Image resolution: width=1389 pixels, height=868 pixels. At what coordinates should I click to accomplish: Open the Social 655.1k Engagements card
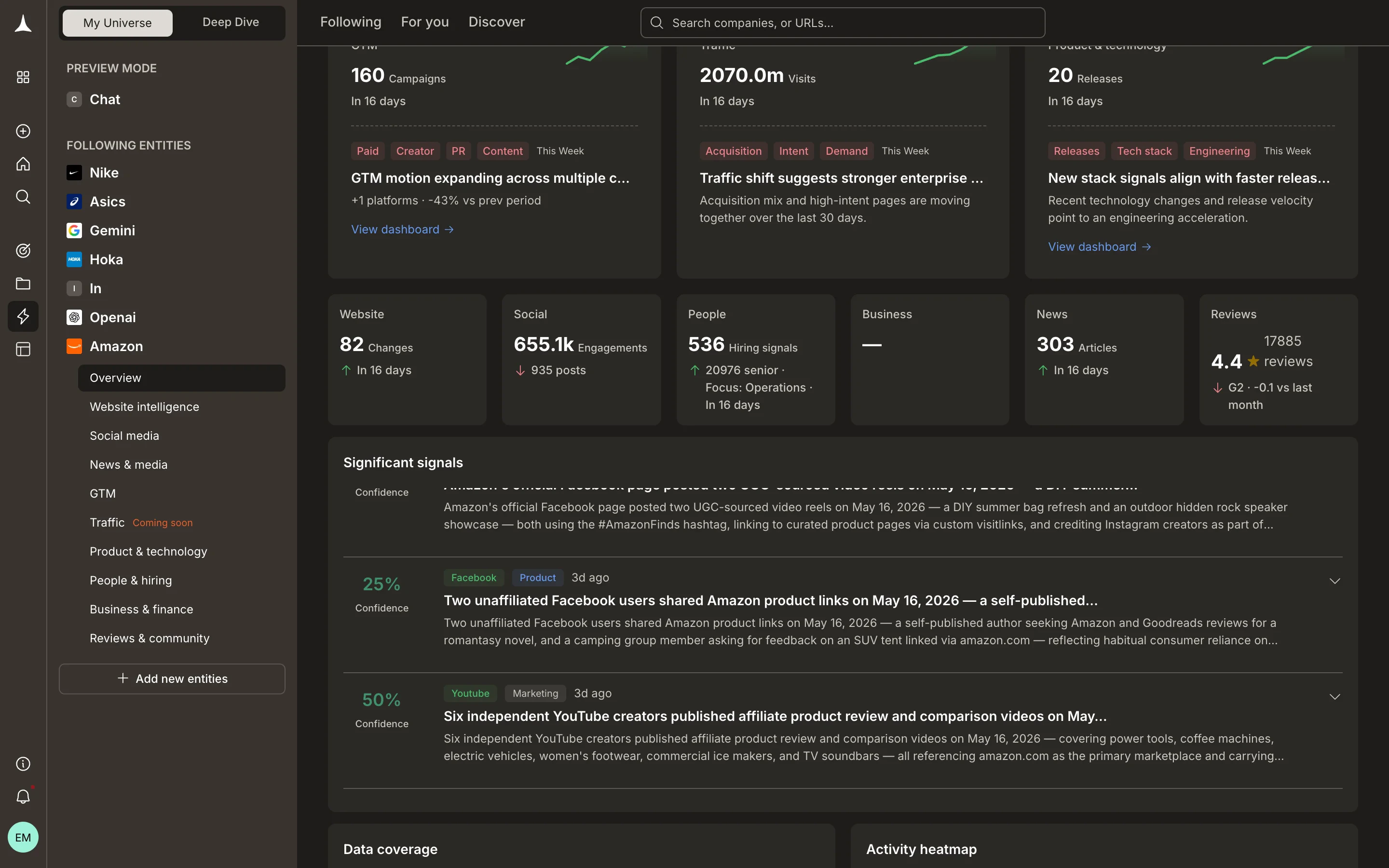click(x=581, y=359)
